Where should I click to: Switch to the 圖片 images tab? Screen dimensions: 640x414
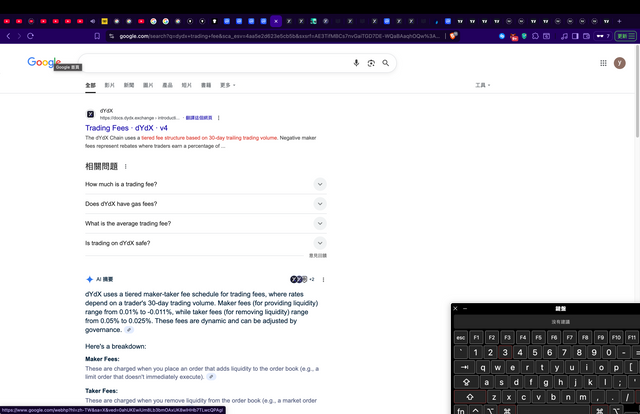click(x=148, y=85)
